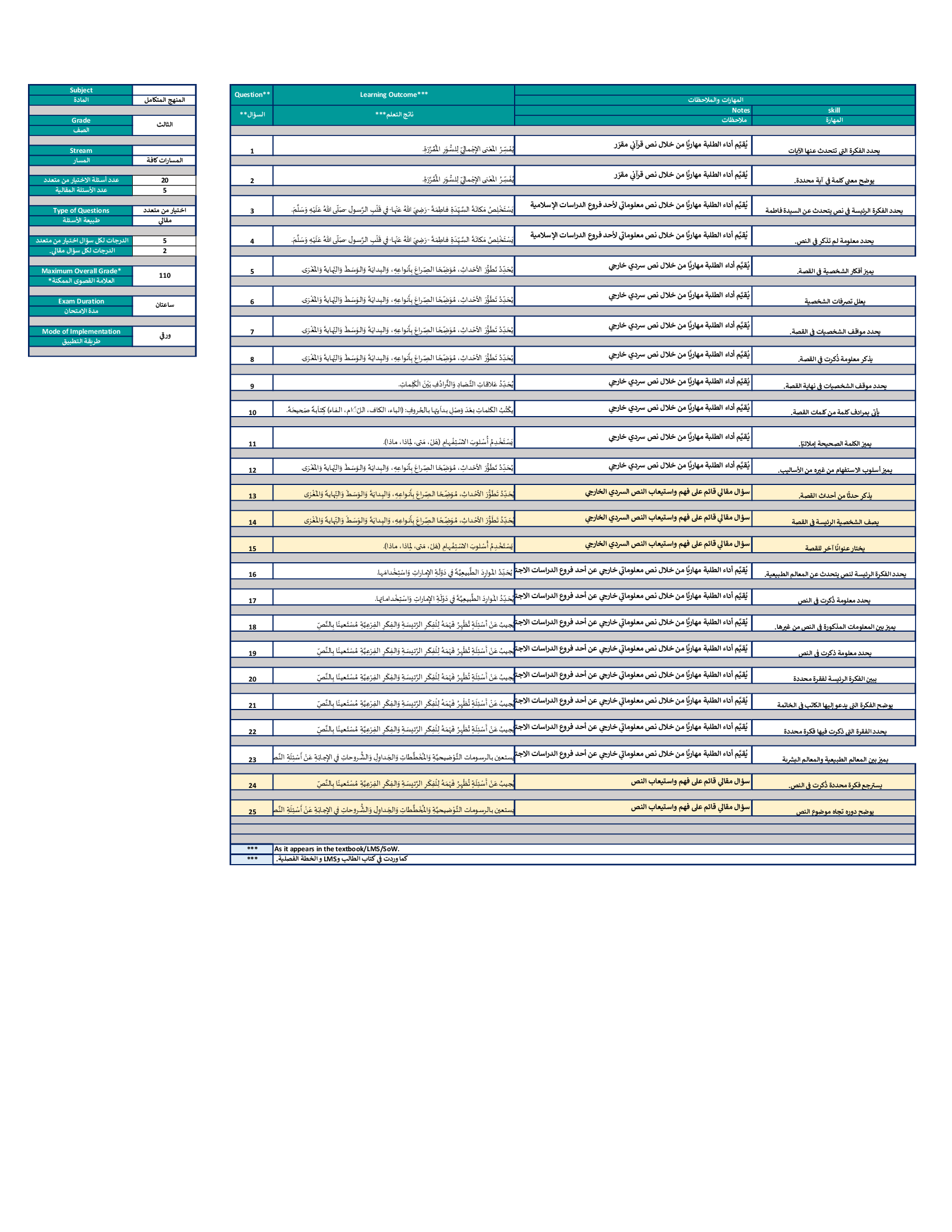Select the Question** column header

pyautogui.click(x=251, y=95)
